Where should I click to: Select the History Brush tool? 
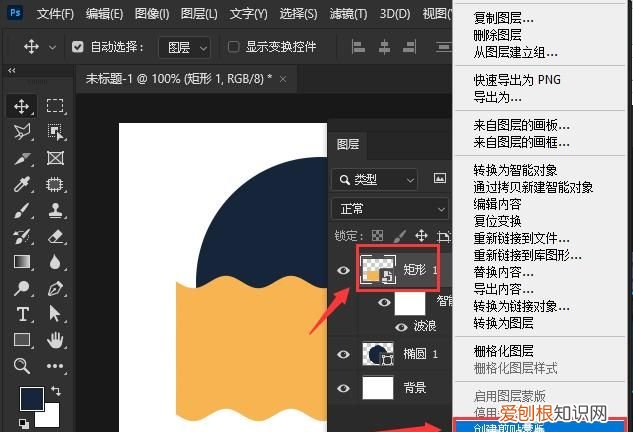pos(22,237)
